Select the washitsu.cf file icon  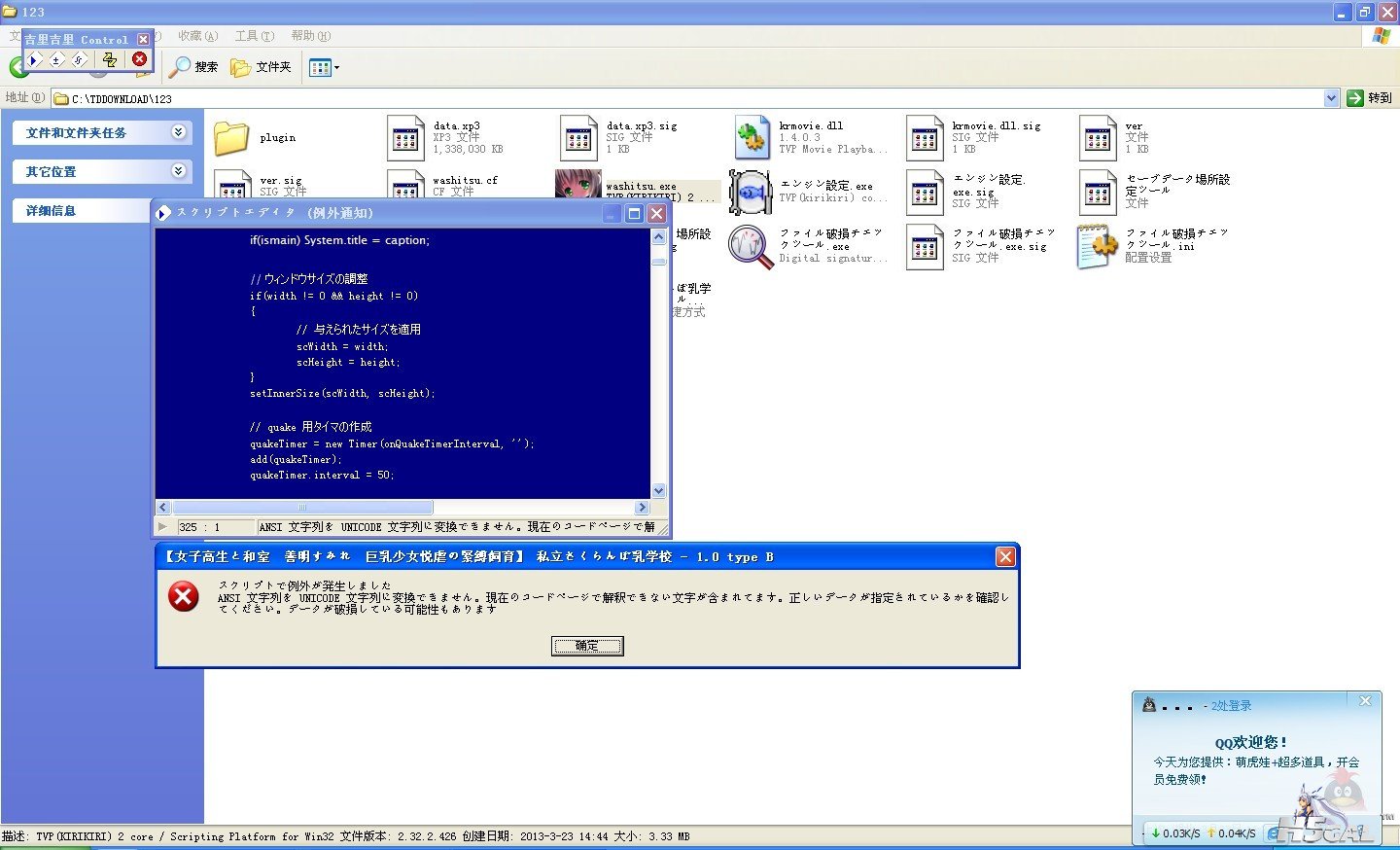[x=405, y=185]
